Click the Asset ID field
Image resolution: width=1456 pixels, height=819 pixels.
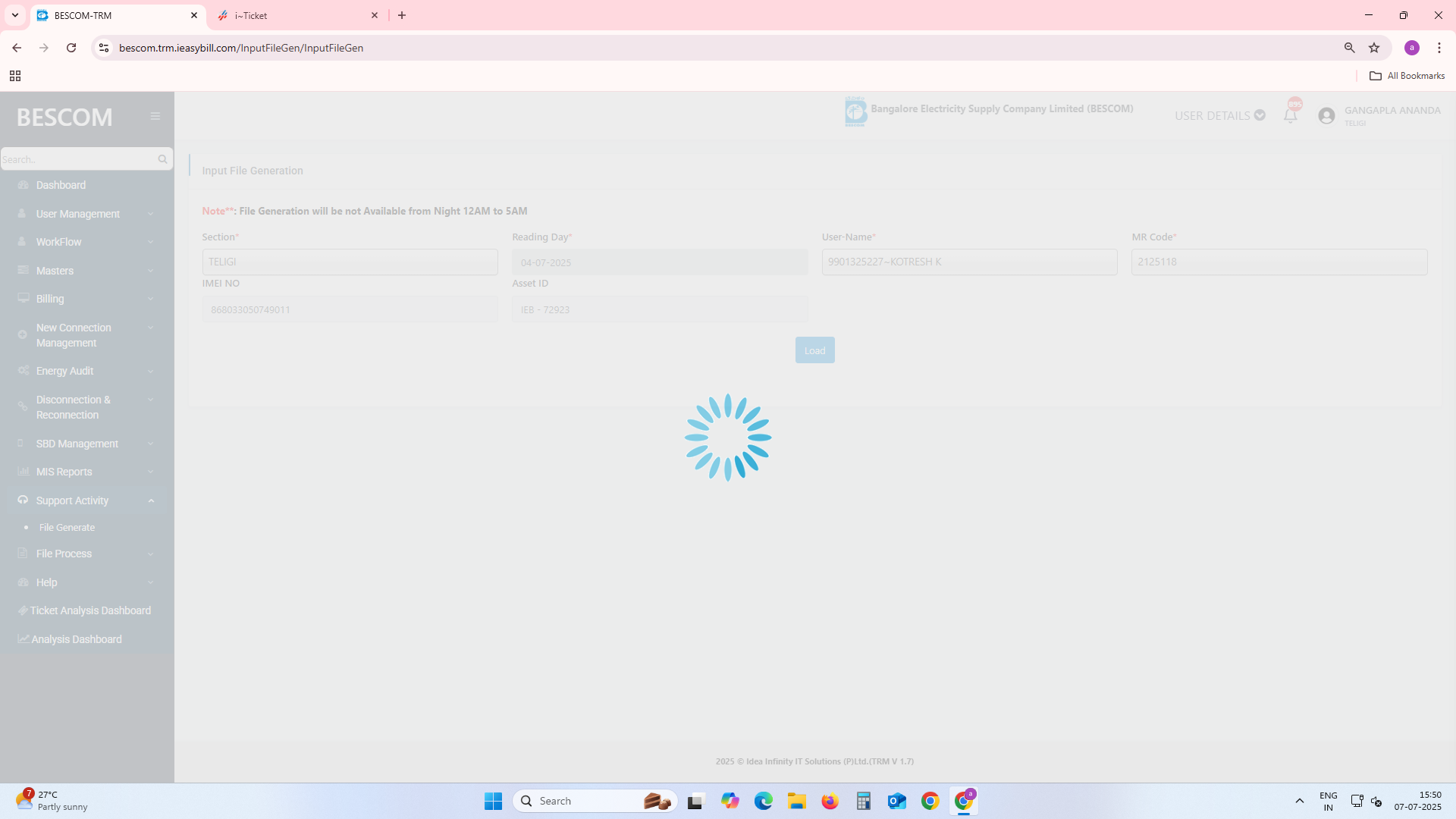pos(659,309)
